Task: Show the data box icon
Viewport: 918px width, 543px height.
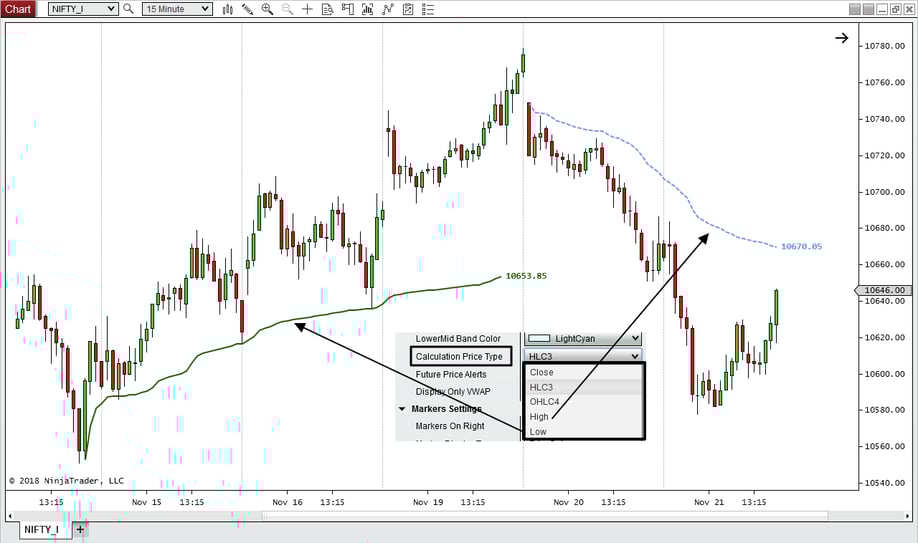Action: (x=328, y=9)
